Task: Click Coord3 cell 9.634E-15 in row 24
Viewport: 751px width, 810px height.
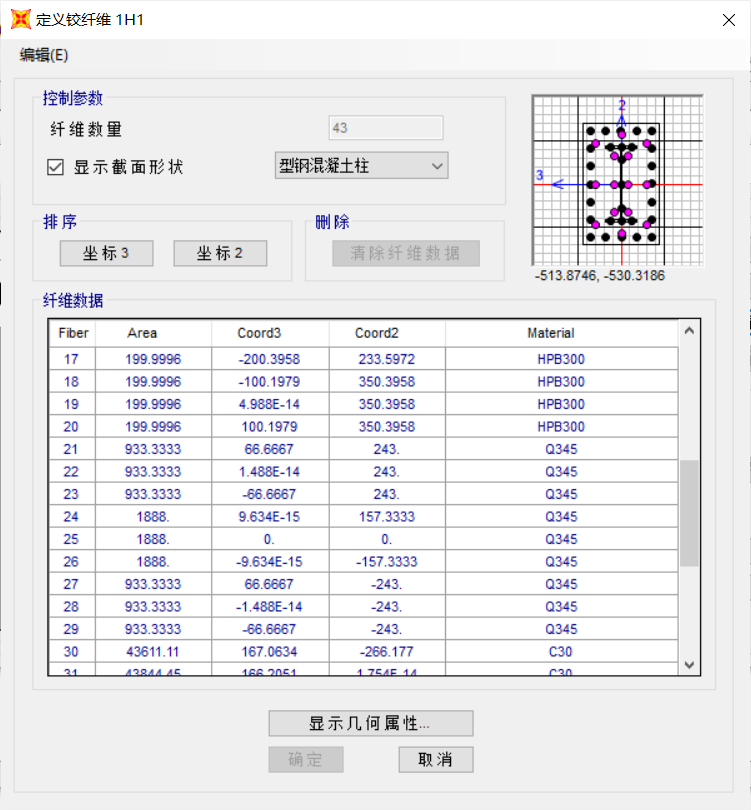Action: tap(270, 517)
